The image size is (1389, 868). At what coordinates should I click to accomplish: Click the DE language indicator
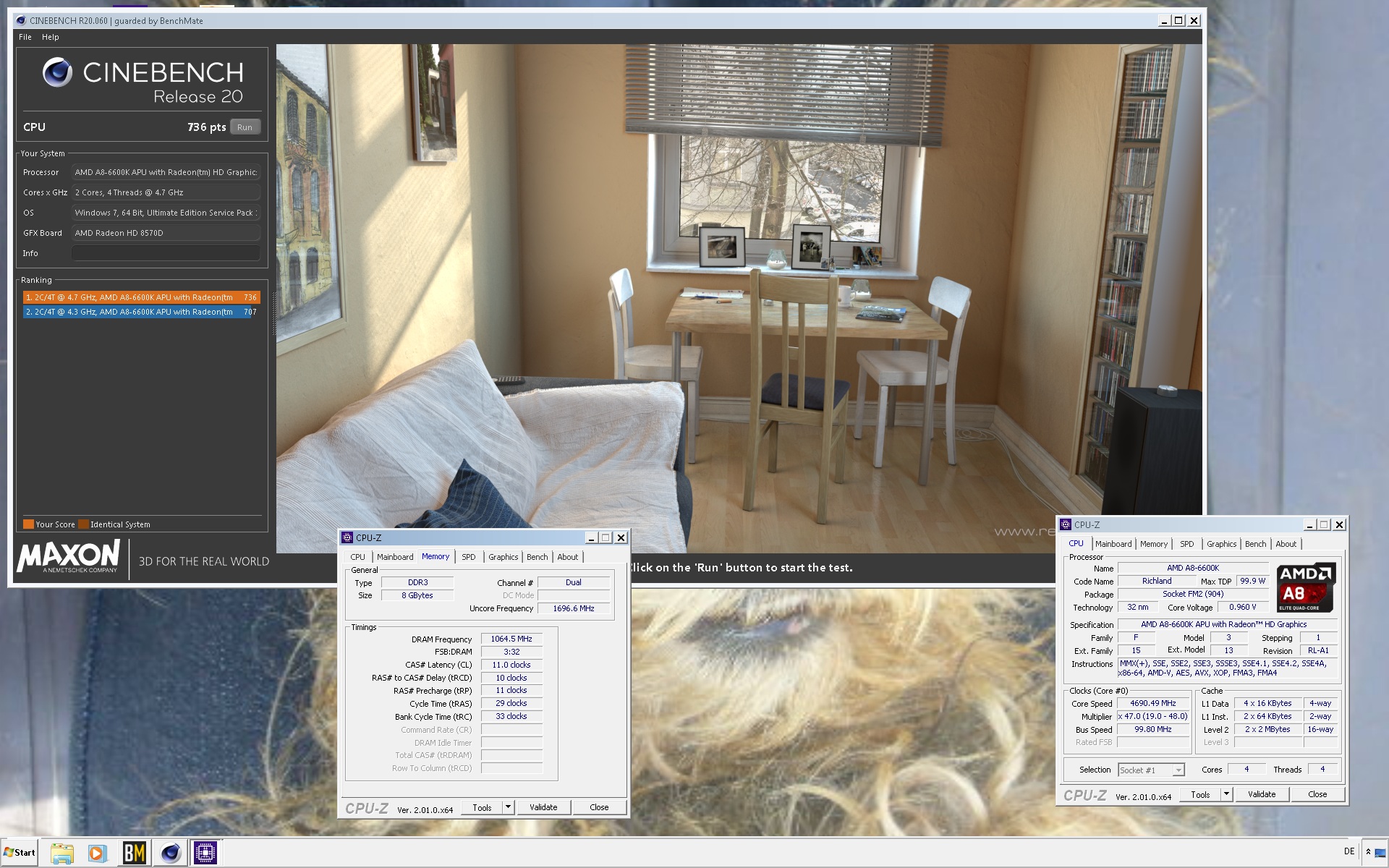(x=1349, y=851)
